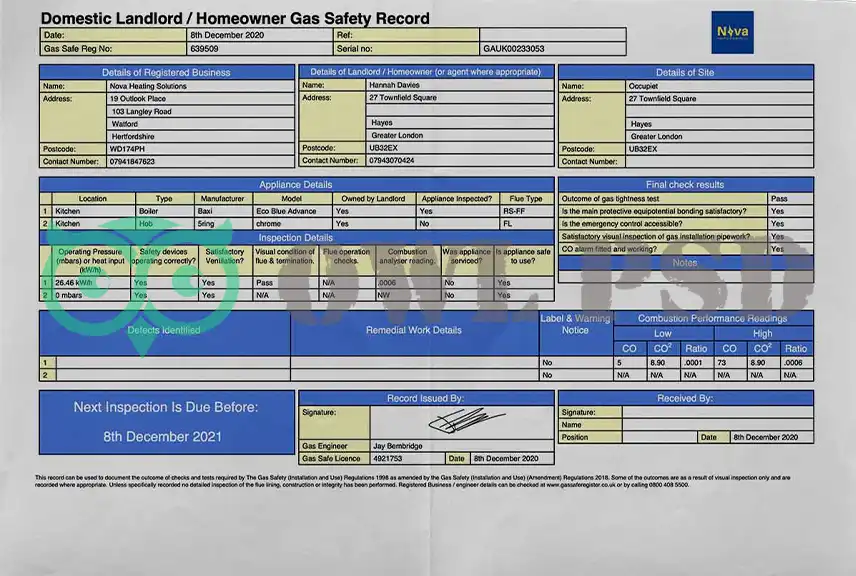This screenshot has width=856, height=576.
Task: Select the landlord name 'Hannah Davies'
Action: 394,85
